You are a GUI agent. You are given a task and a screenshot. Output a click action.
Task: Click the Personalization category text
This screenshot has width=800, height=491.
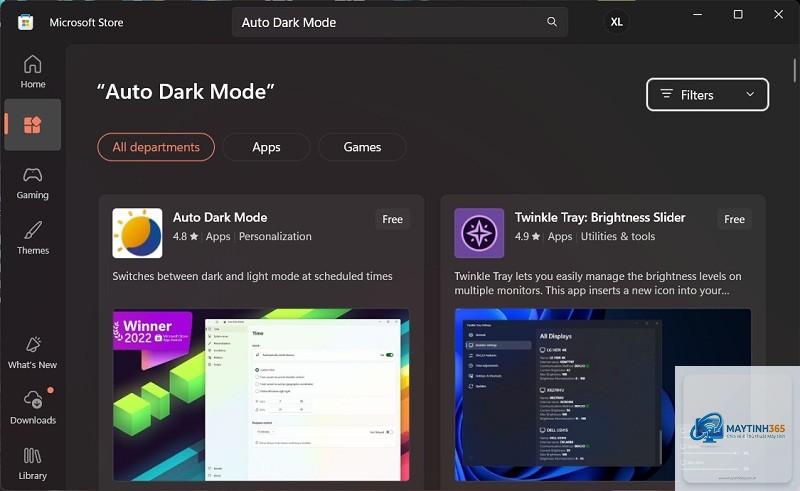click(275, 236)
